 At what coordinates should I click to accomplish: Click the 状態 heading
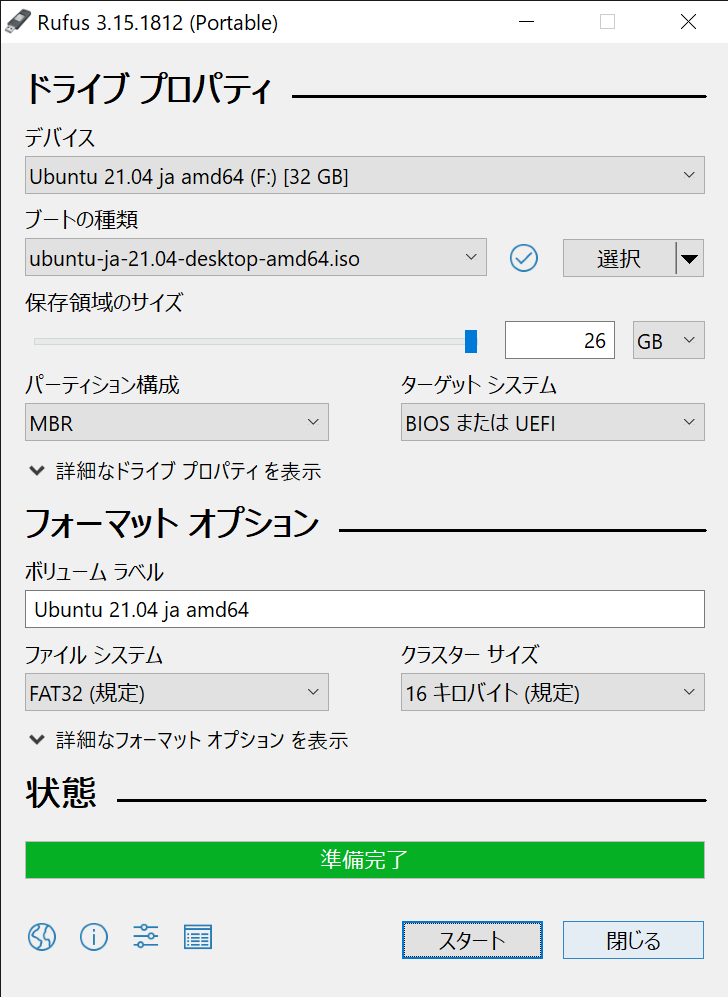[x=61, y=793]
